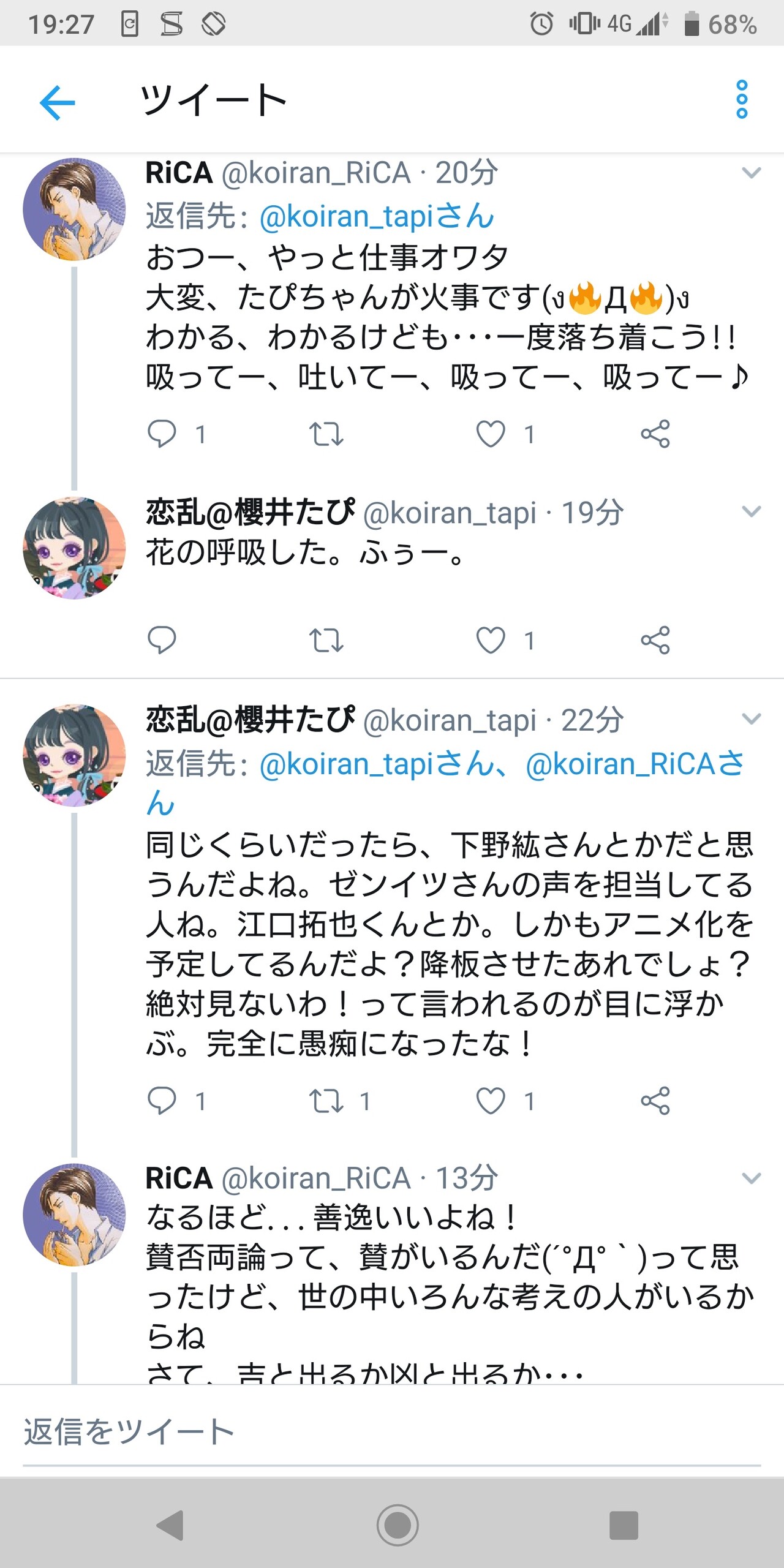Like RiCA's 仕事オワタ tweet

click(491, 434)
